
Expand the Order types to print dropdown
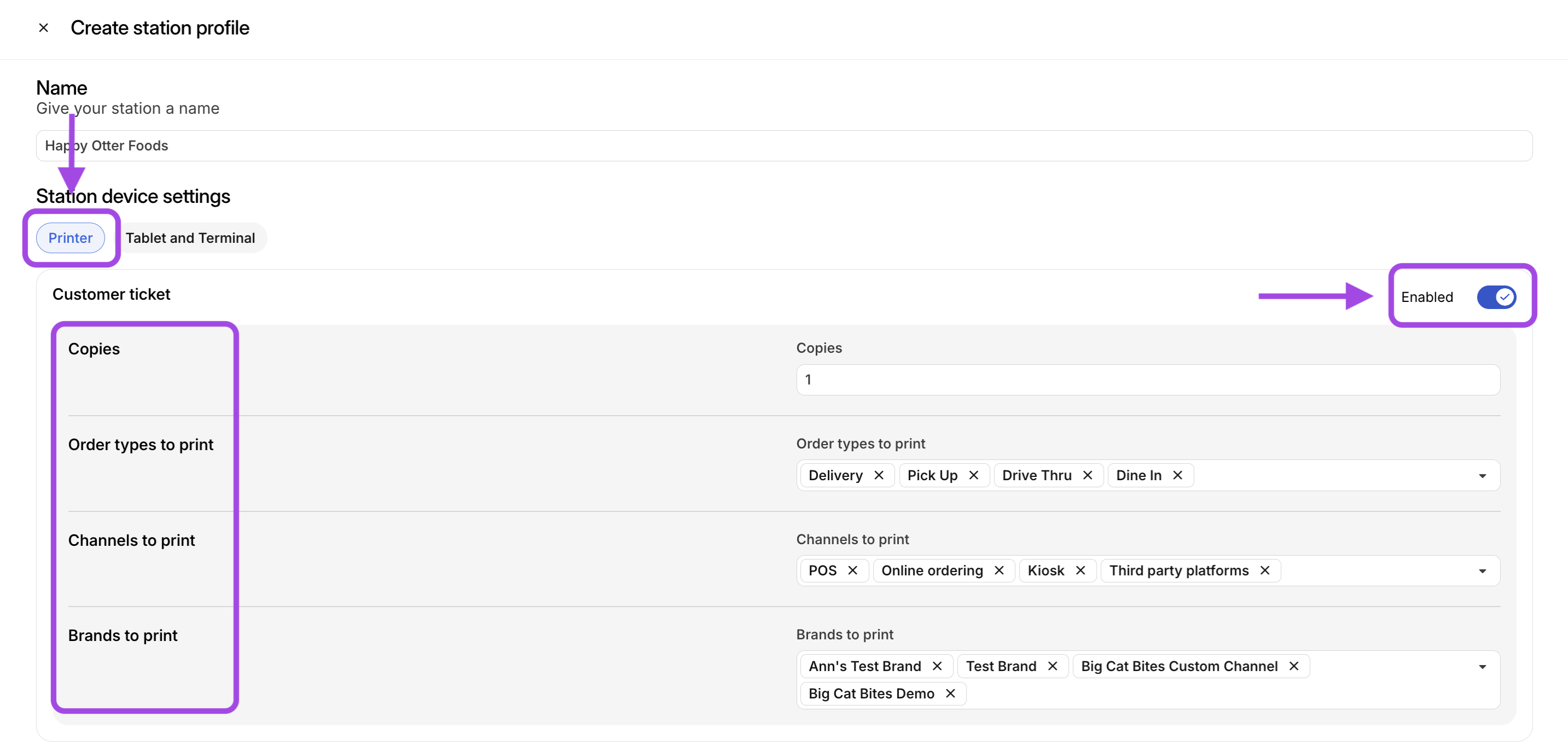point(1483,476)
